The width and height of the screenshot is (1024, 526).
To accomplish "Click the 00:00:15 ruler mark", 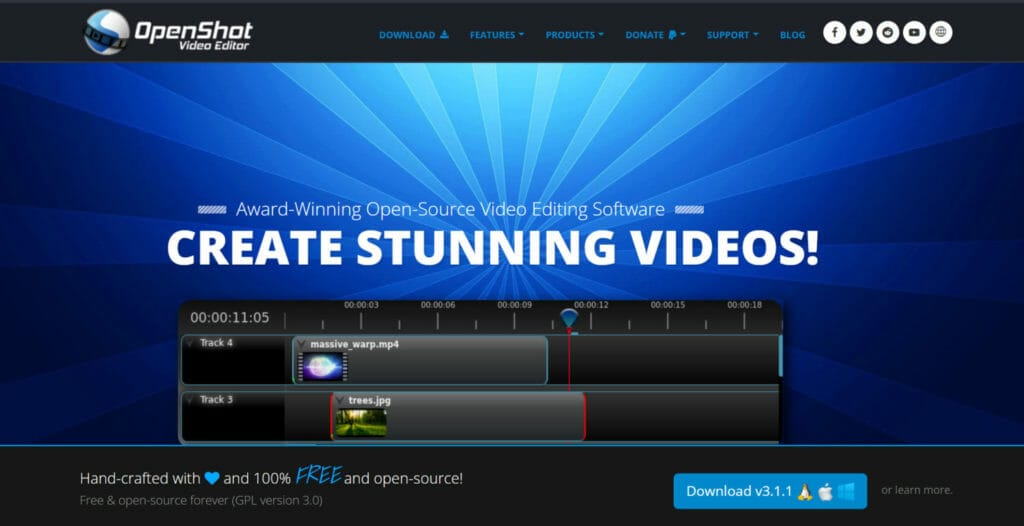I will click(x=667, y=305).
